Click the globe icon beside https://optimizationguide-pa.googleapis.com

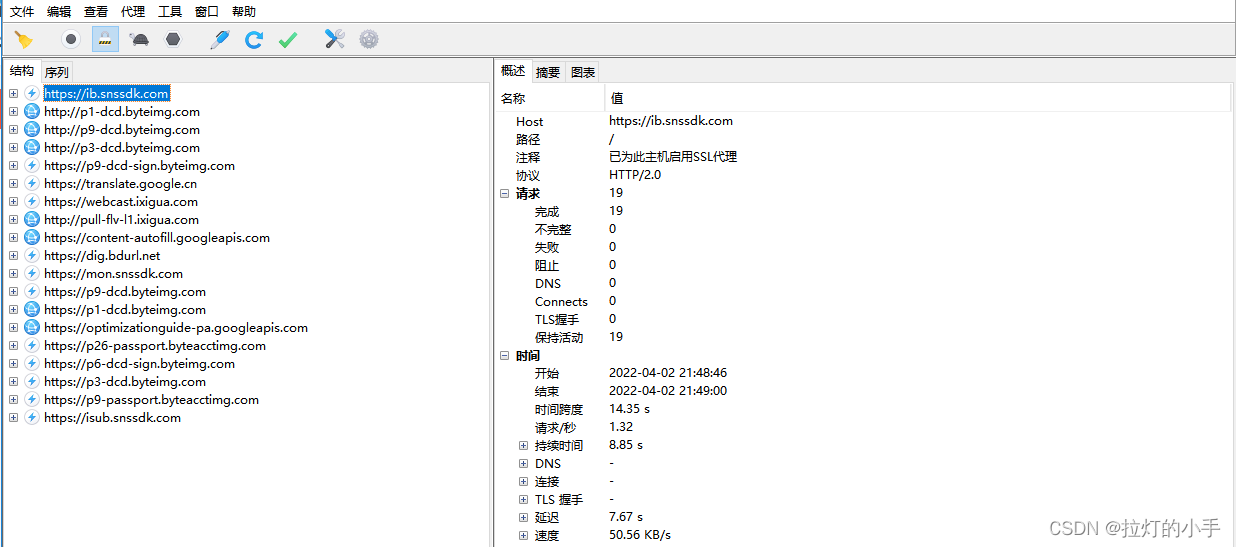tap(31, 327)
